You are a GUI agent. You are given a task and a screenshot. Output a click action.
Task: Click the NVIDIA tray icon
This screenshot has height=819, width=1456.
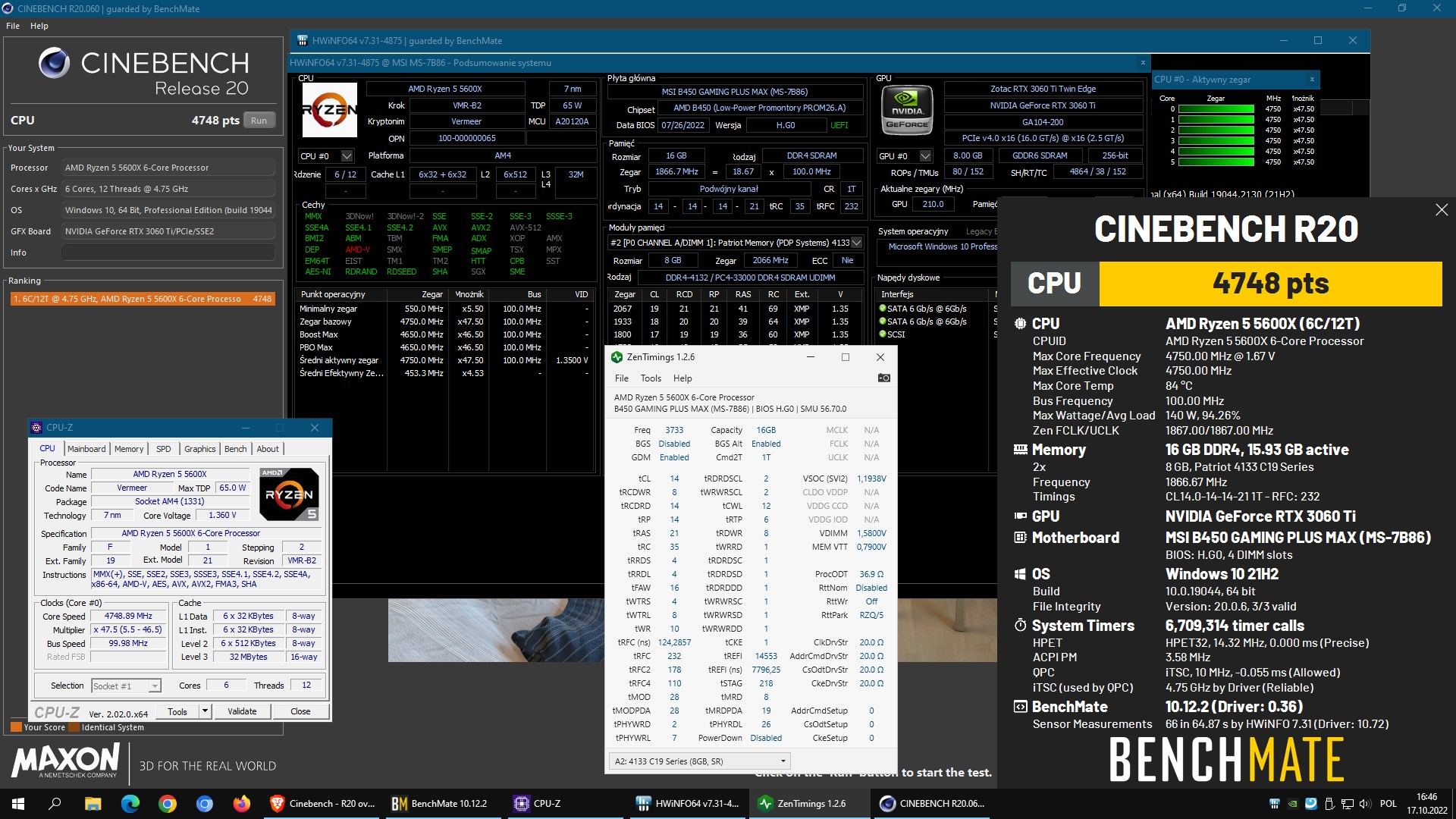point(1292,804)
